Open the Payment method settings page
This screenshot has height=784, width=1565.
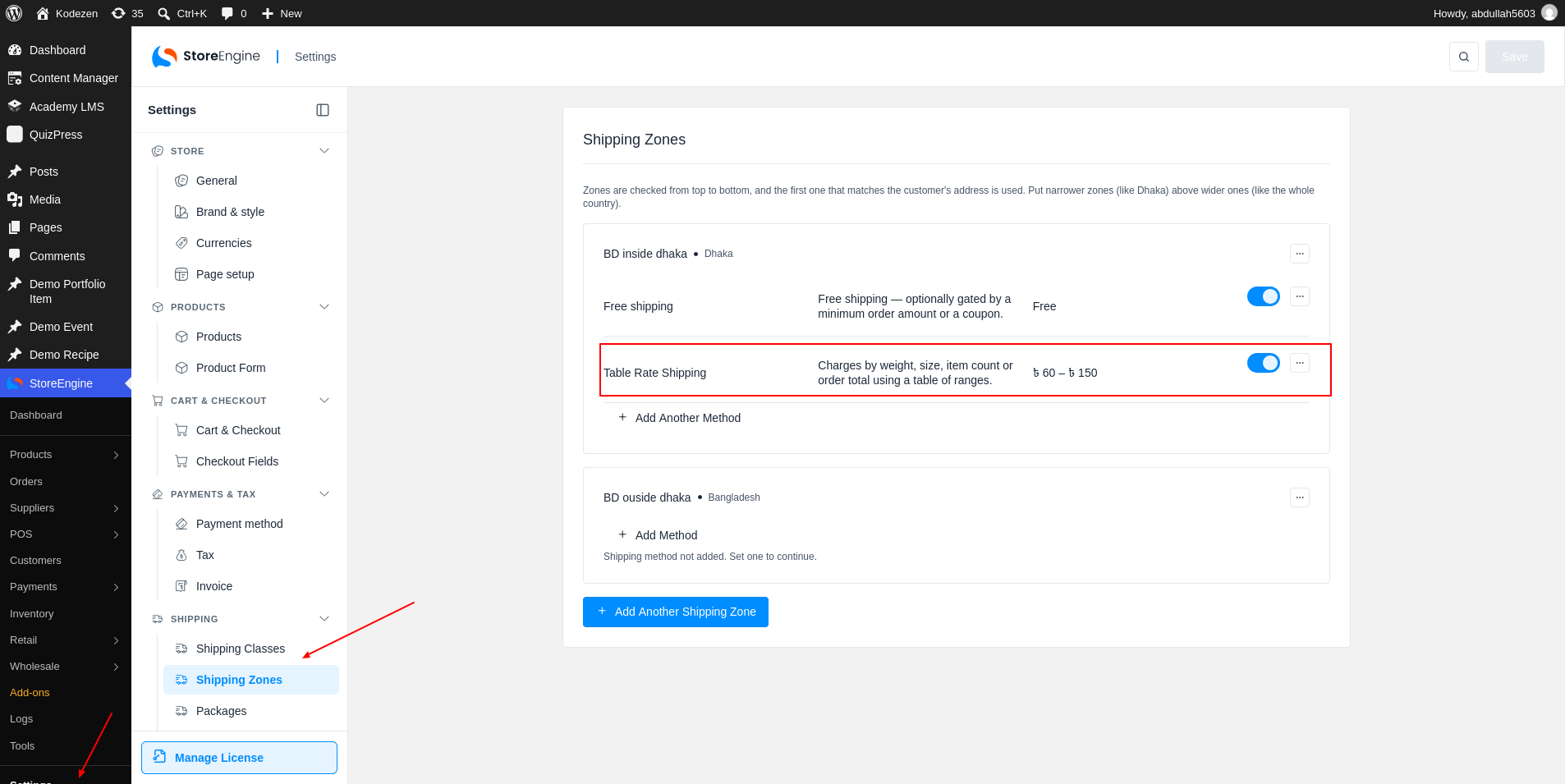point(251,524)
